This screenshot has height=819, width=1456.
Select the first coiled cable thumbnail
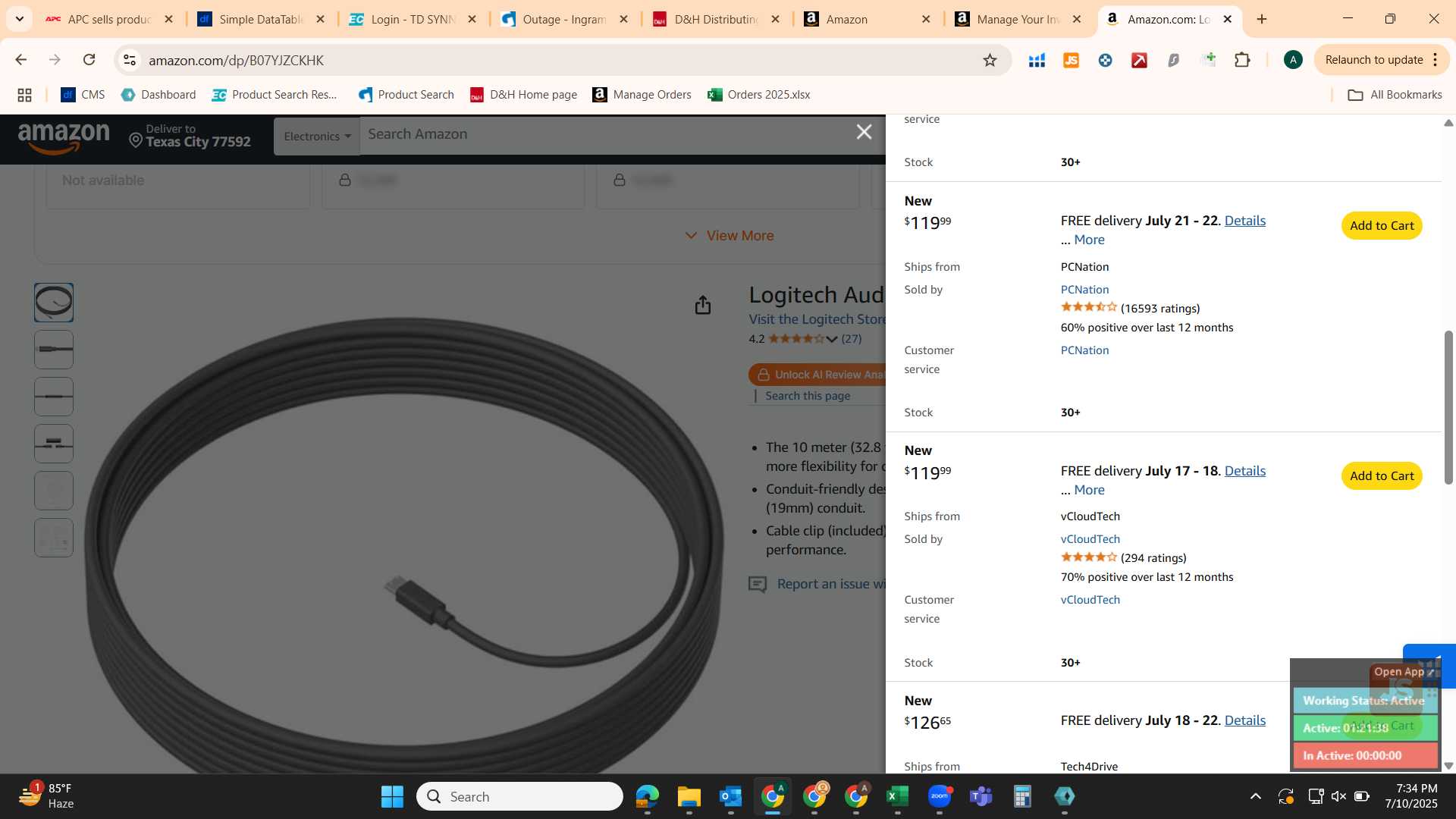click(x=54, y=303)
